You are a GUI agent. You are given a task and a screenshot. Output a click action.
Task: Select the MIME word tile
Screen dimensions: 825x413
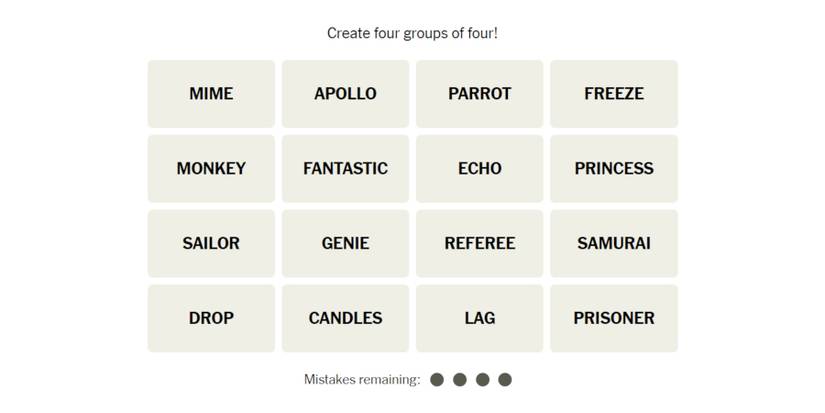pyautogui.click(x=211, y=94)
